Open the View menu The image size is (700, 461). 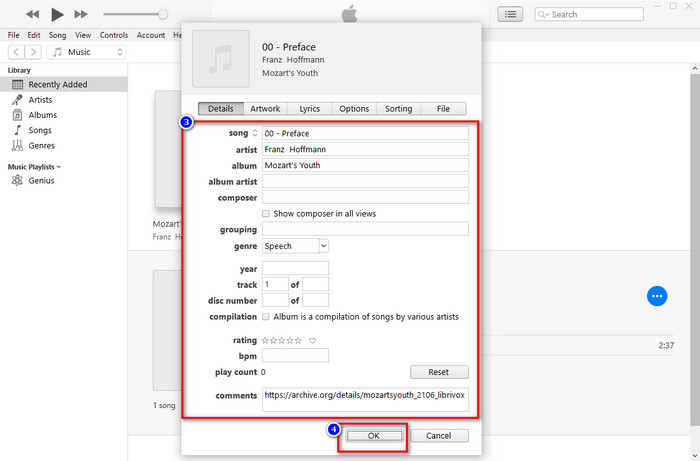83,35
